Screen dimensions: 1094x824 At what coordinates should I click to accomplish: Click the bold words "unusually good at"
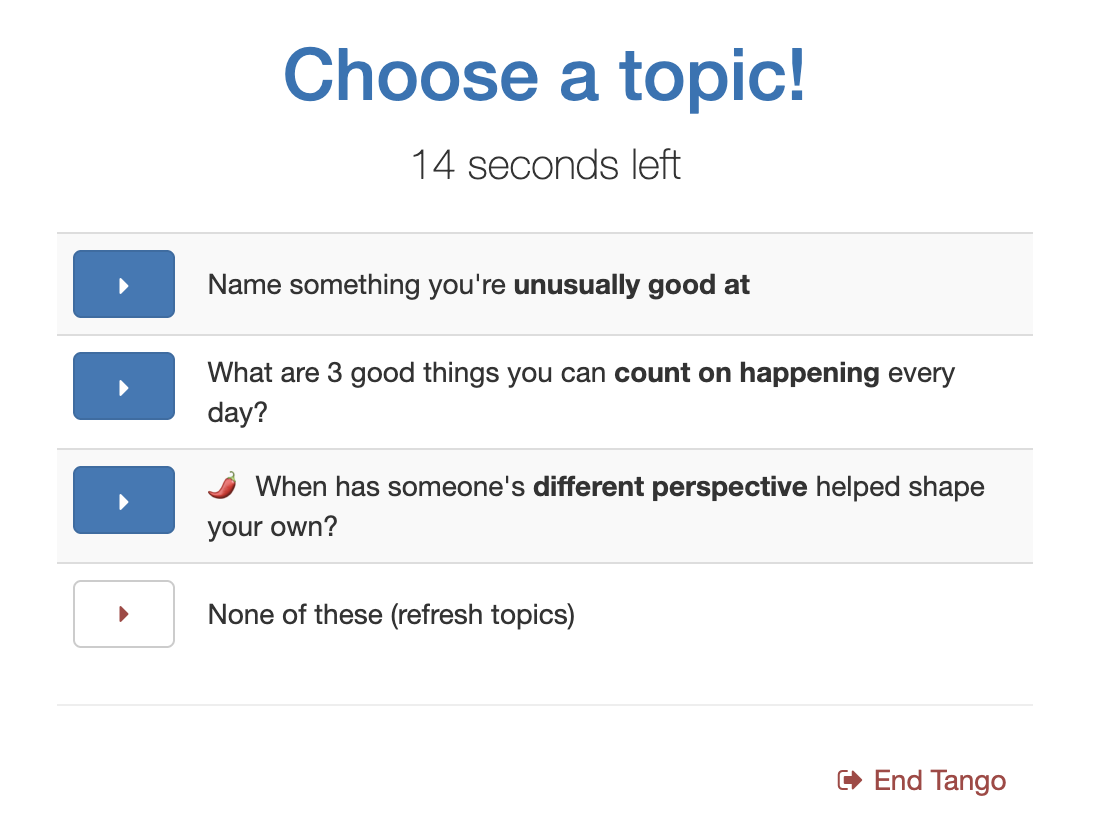(631, 285)
